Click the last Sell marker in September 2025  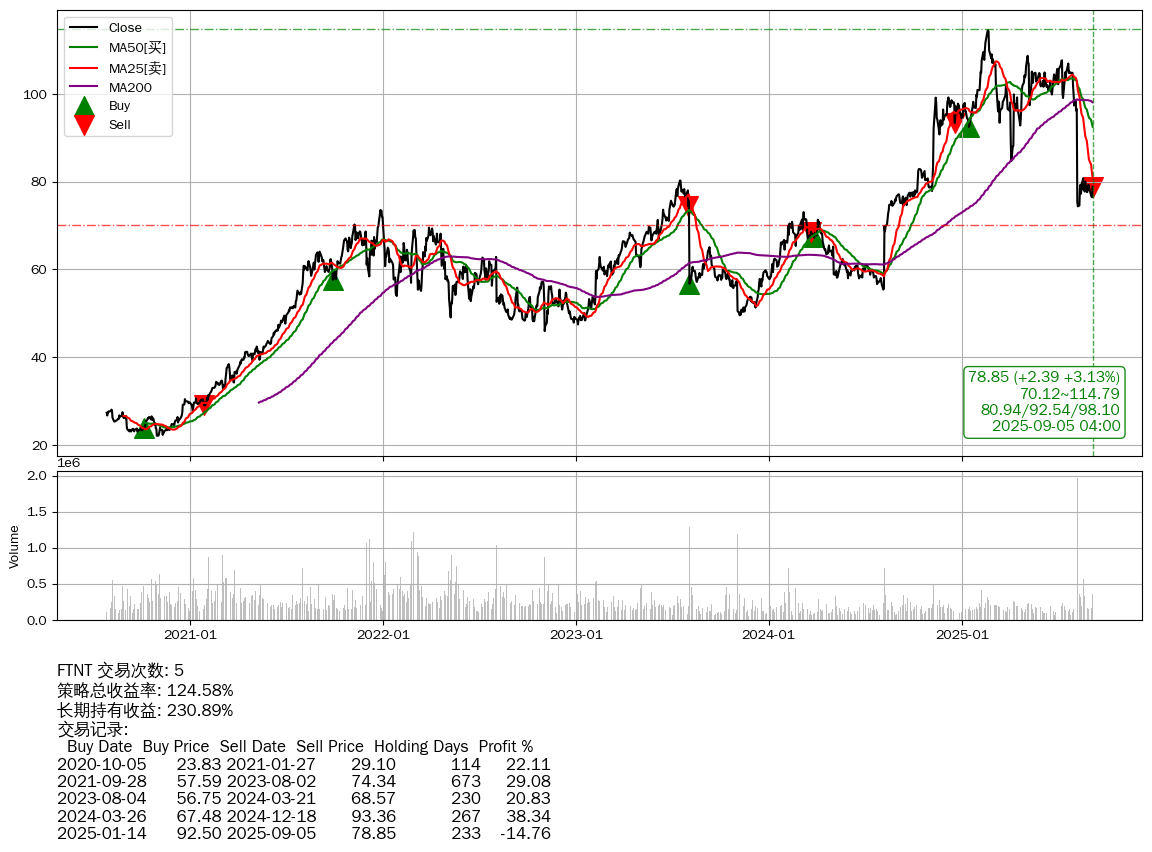click(x=1093, y=187)
